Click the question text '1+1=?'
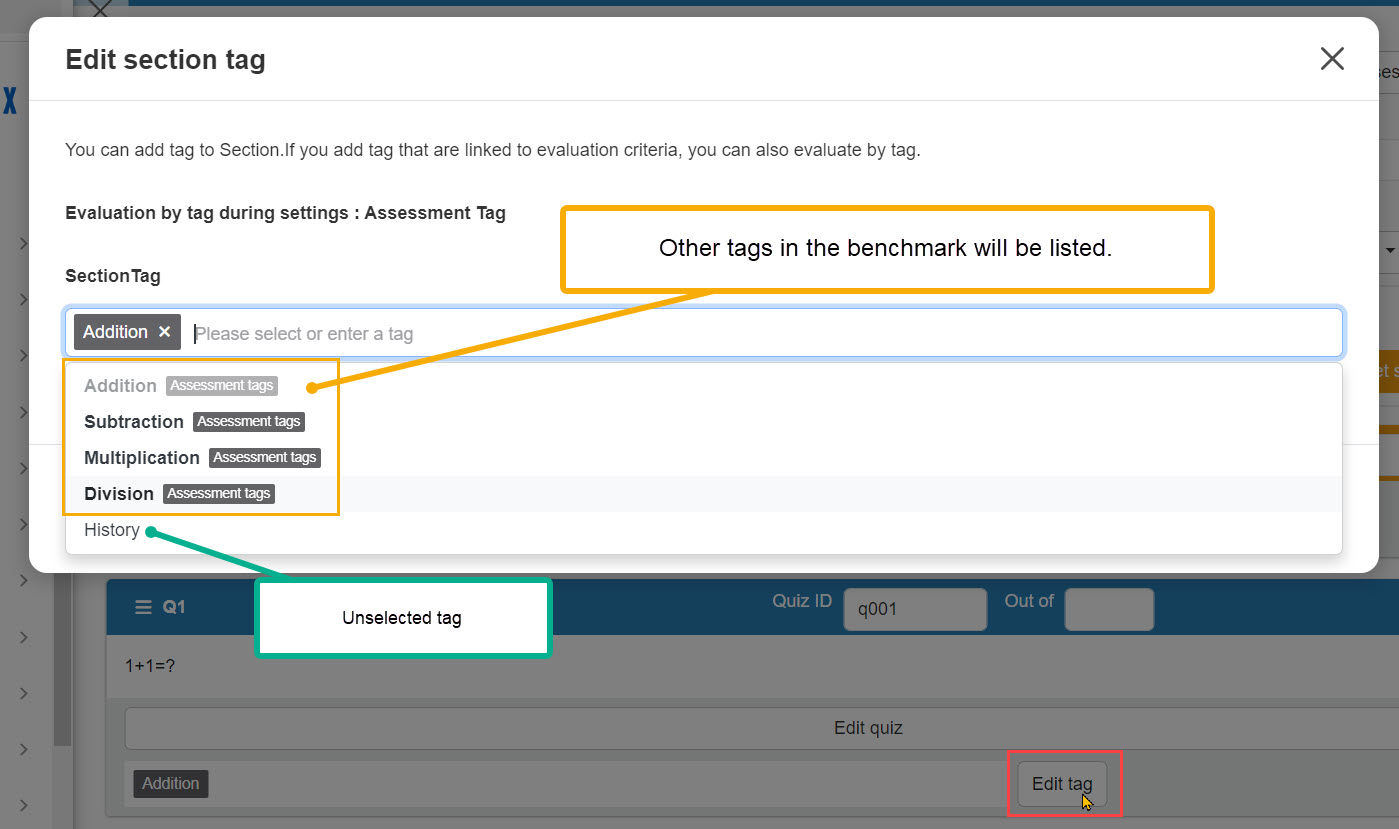Screen dimensions: 1399x829 [150, 665]
